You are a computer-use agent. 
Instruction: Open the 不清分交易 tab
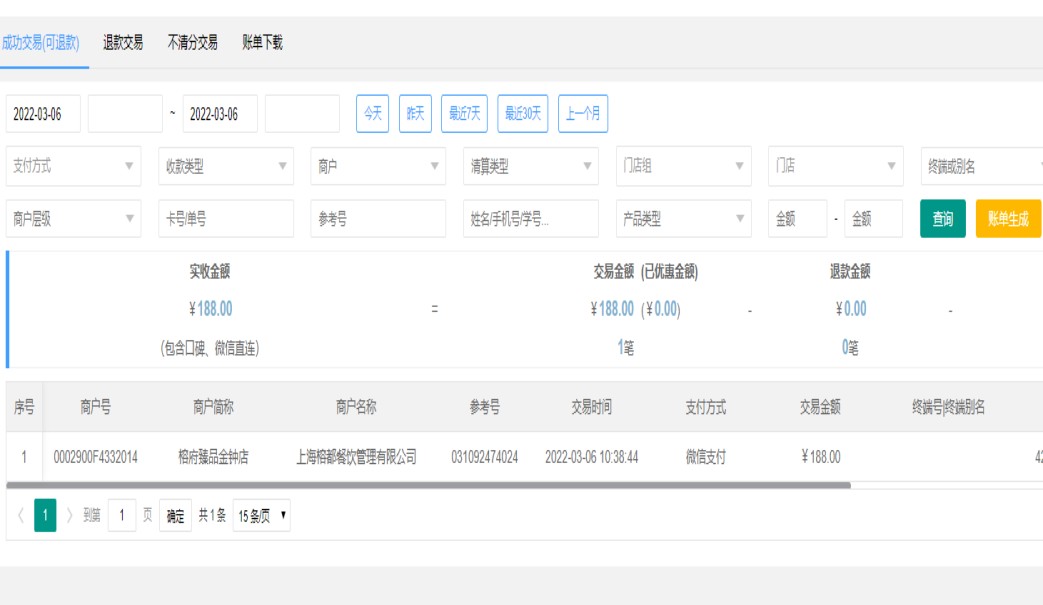click(x=192, y=43)
